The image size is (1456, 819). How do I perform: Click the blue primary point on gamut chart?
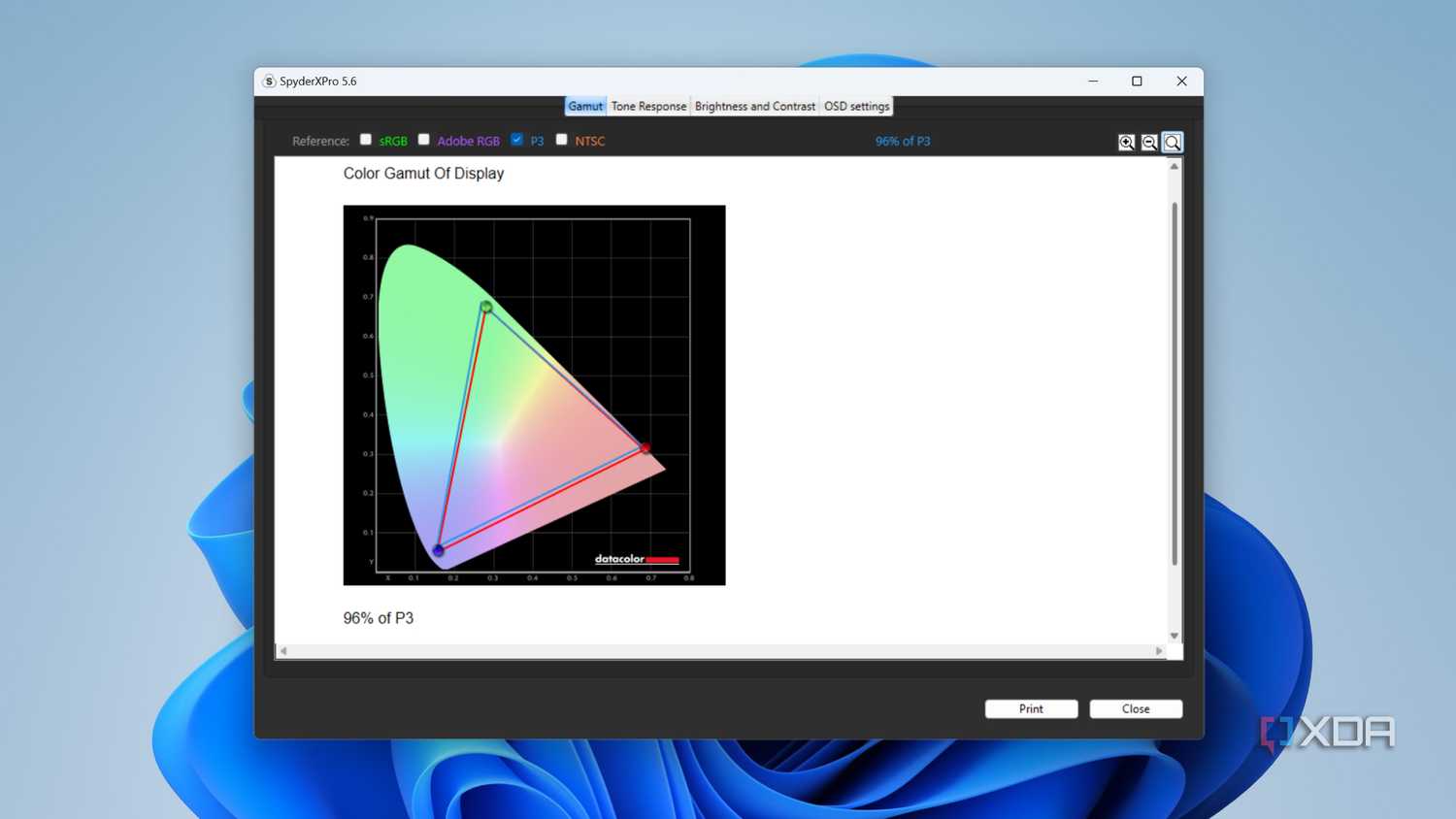click(x=438, y=550)
